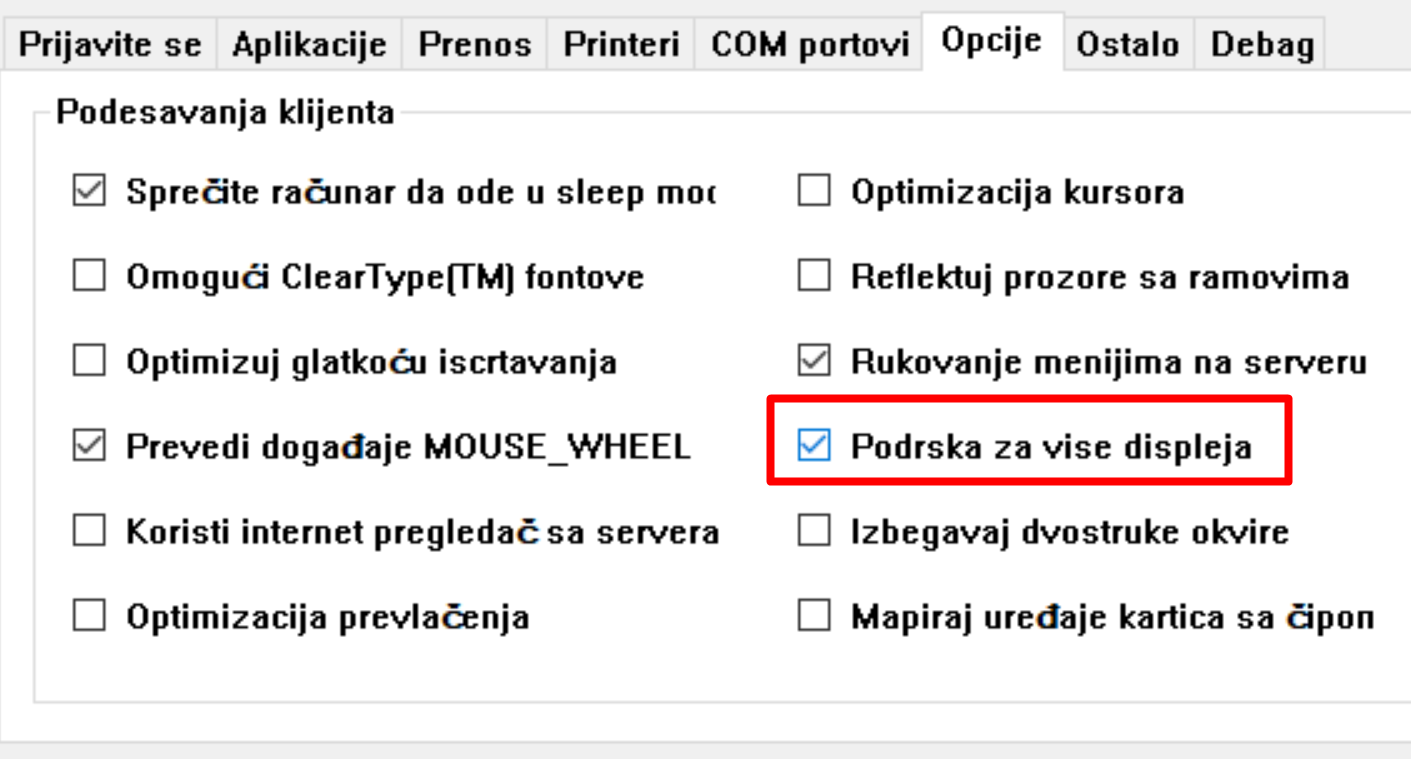Tick the Optimizacija prevlačenja checkbox
The image size is (1411, 759).
[89, 617]
